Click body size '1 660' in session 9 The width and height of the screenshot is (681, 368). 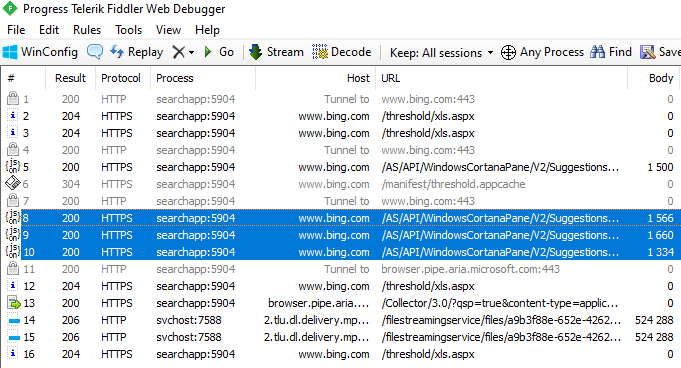point(660,235)
